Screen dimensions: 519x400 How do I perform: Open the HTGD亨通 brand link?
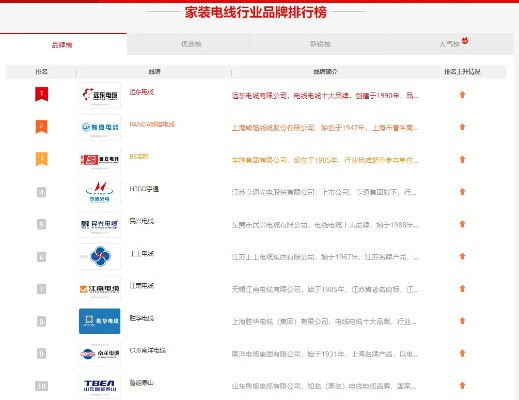144,189
